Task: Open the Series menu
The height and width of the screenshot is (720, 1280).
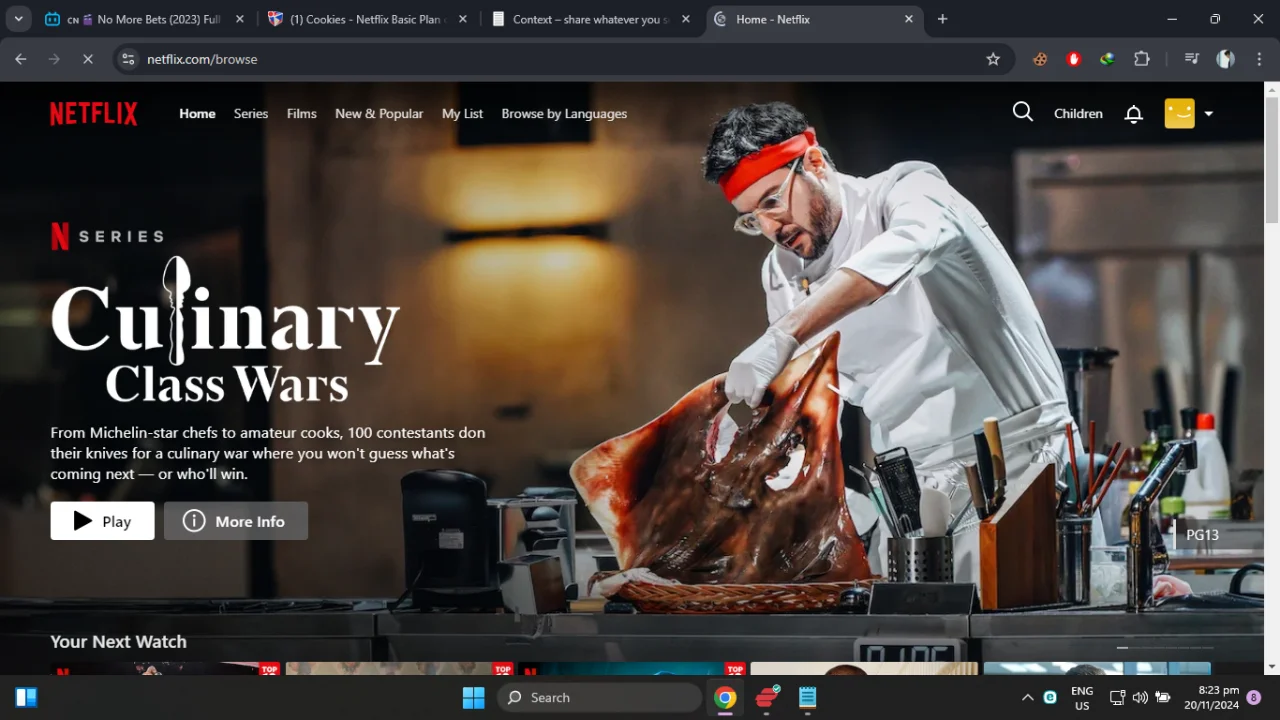Action: click(x=251, y=114)
